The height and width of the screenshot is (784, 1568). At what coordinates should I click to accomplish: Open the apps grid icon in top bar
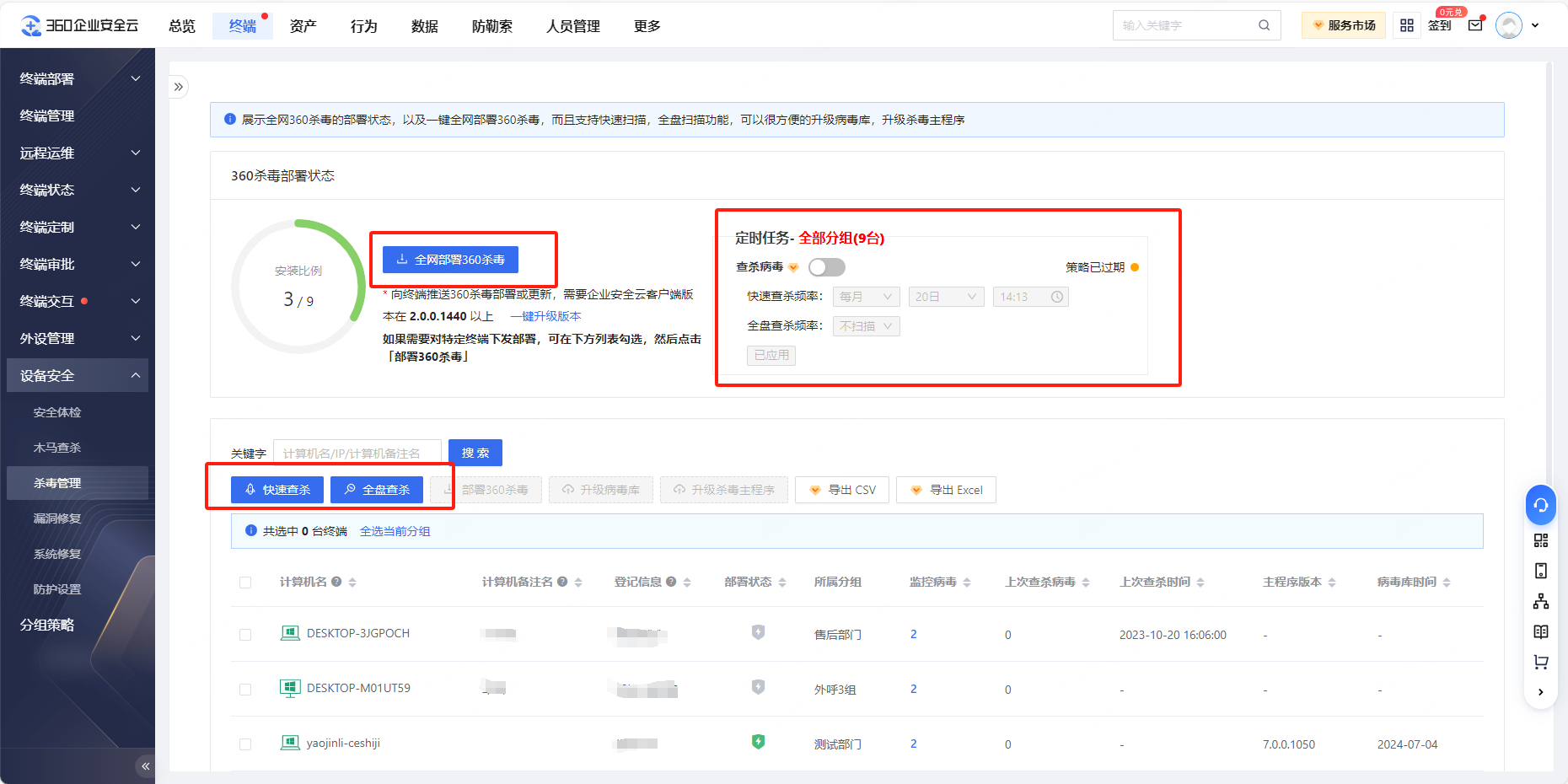[x=1407, y=25]
